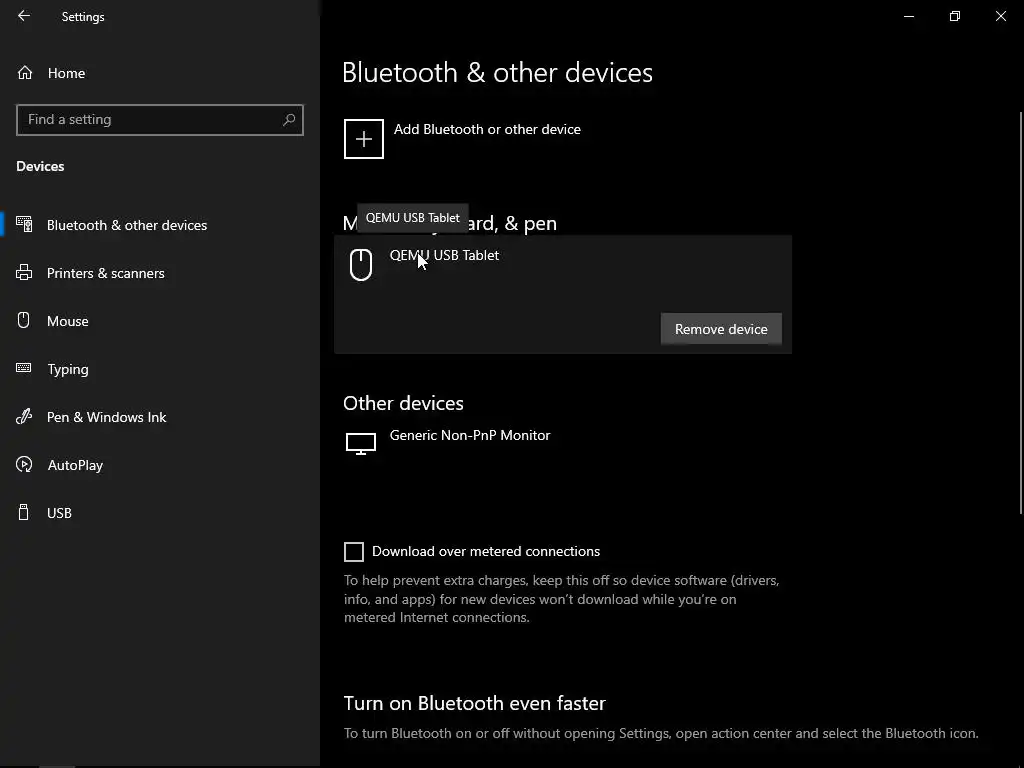Click Add Bluetooth or other device
The width and height of the screenshot is (1024, 768).
tap(462, 138)
